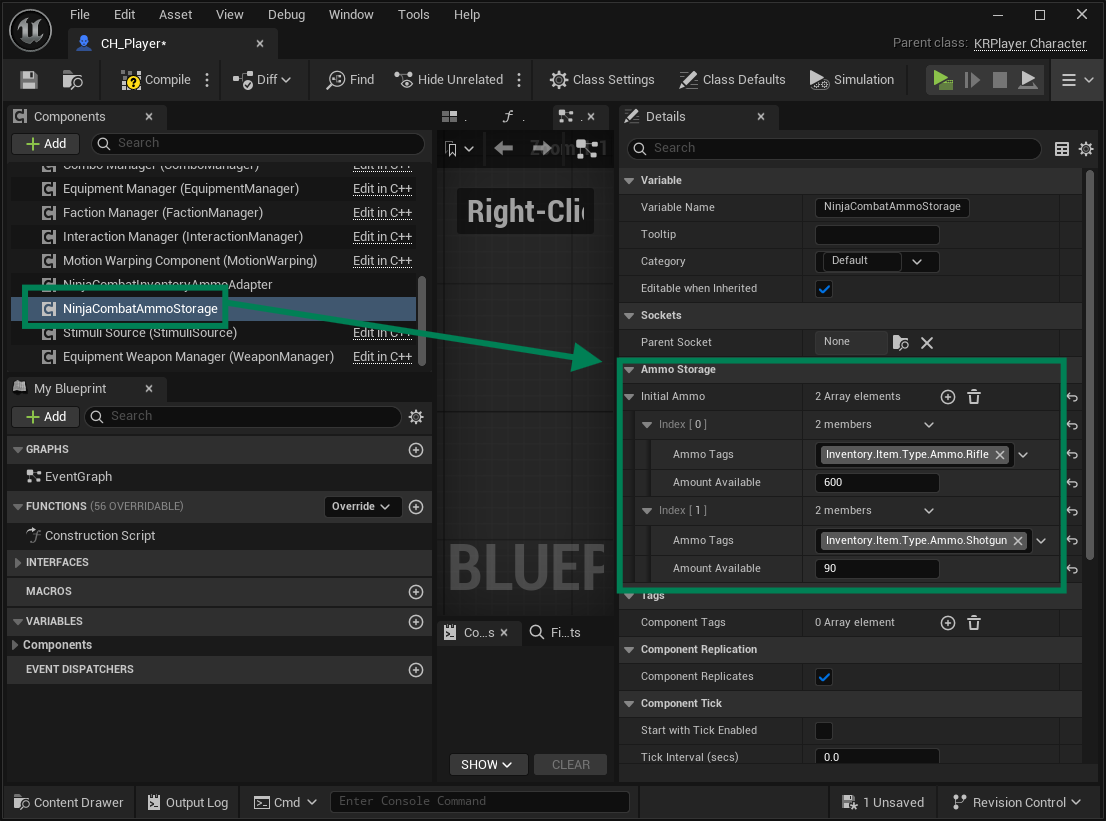Image resolution: width=1106 pixels, height=821 pixels.
Task: Click the Play simulation green arrow
Action: tap(942, 80)
